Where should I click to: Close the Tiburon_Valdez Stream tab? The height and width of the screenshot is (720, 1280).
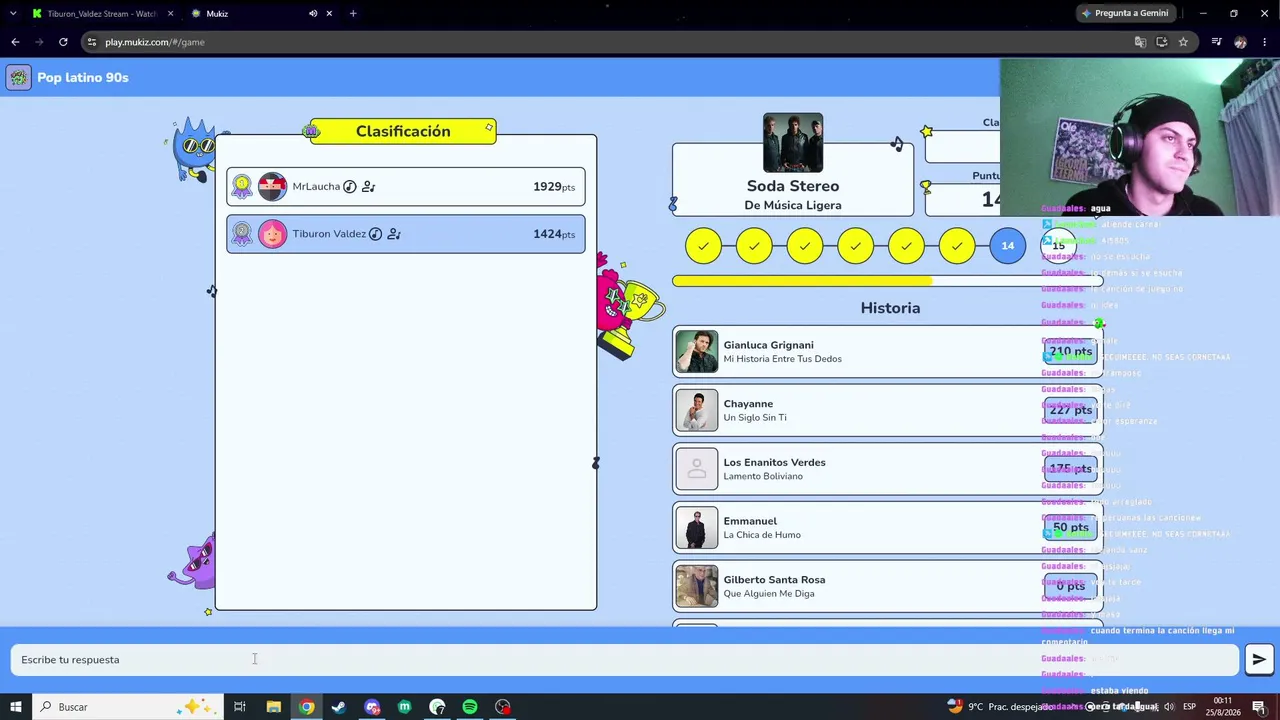[170, 14]
